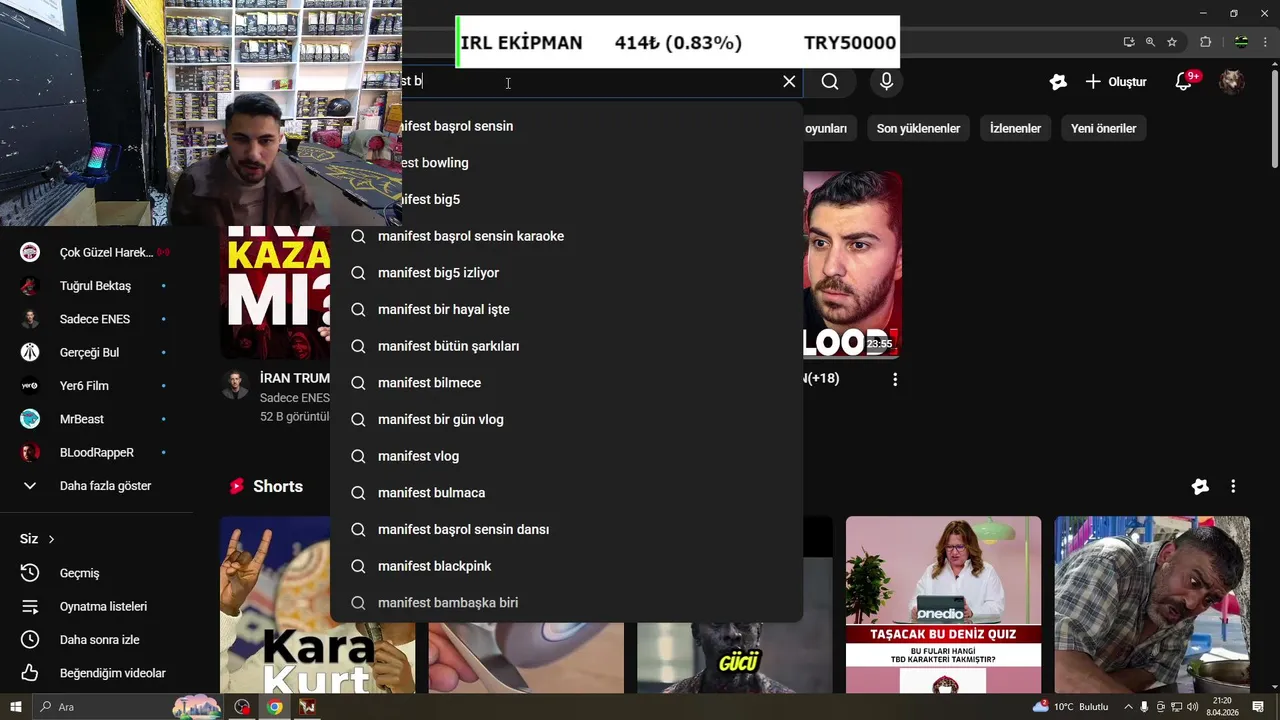The image size is (1280, 720).
Task: Show hidden tray icons chevron
Action: 1127,707
